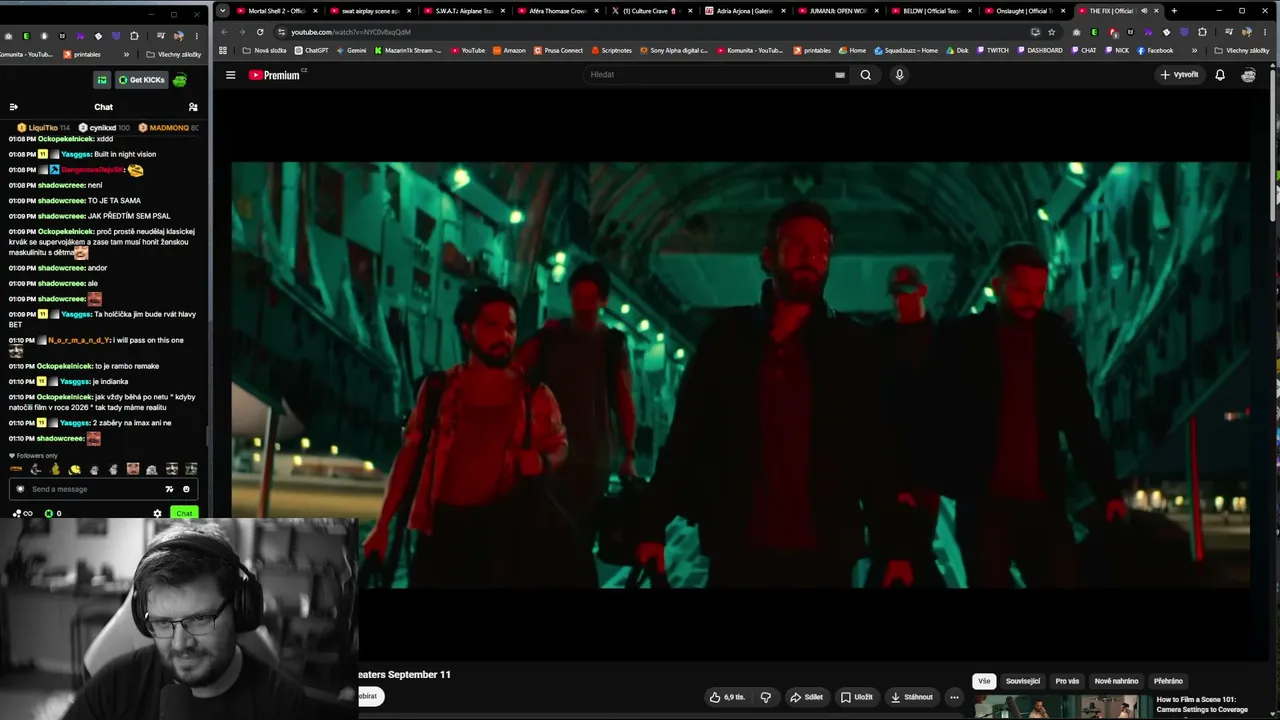Select the Přehráno filter chip

click(1168, 681)
